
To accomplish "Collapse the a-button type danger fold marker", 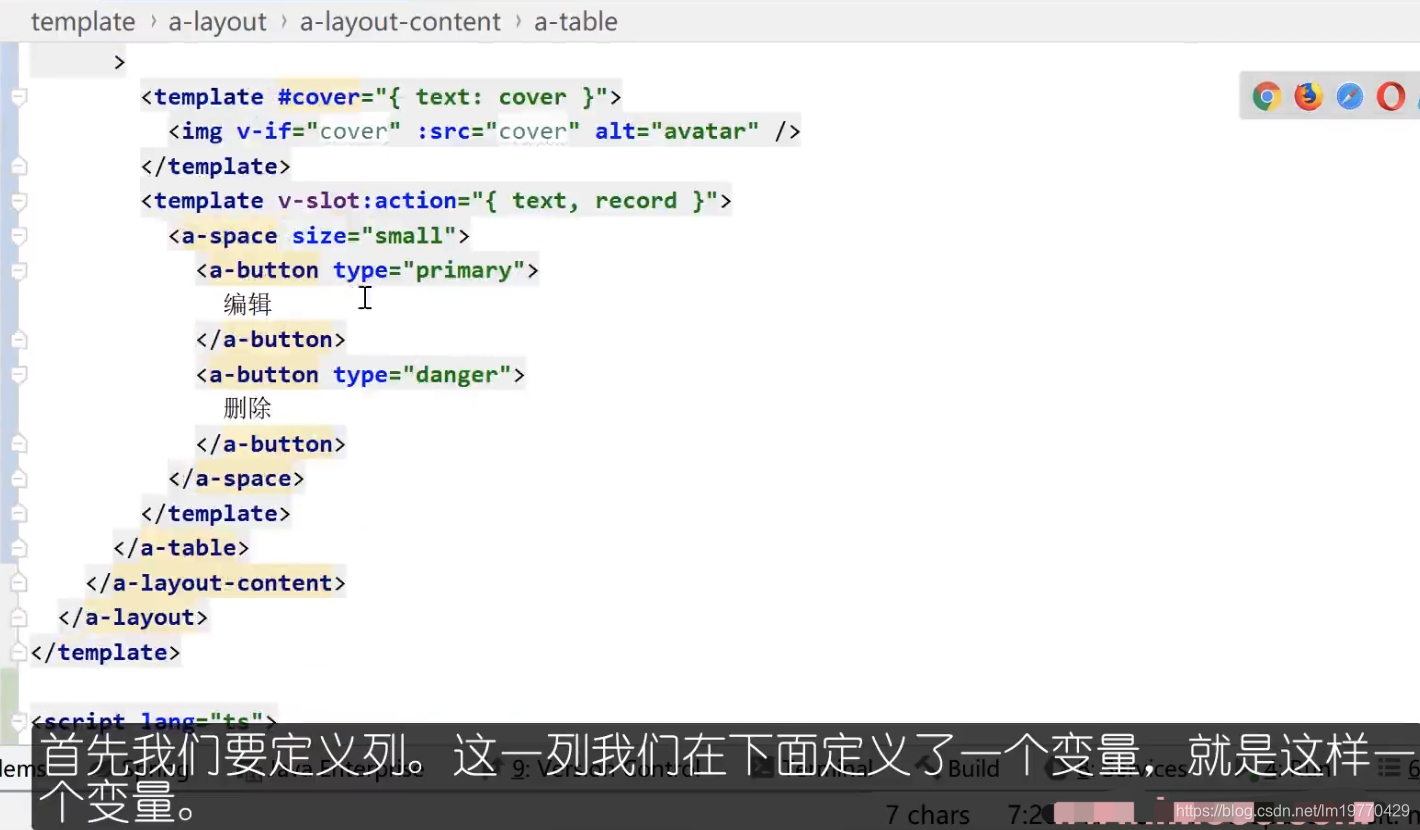I will [18, 375].
